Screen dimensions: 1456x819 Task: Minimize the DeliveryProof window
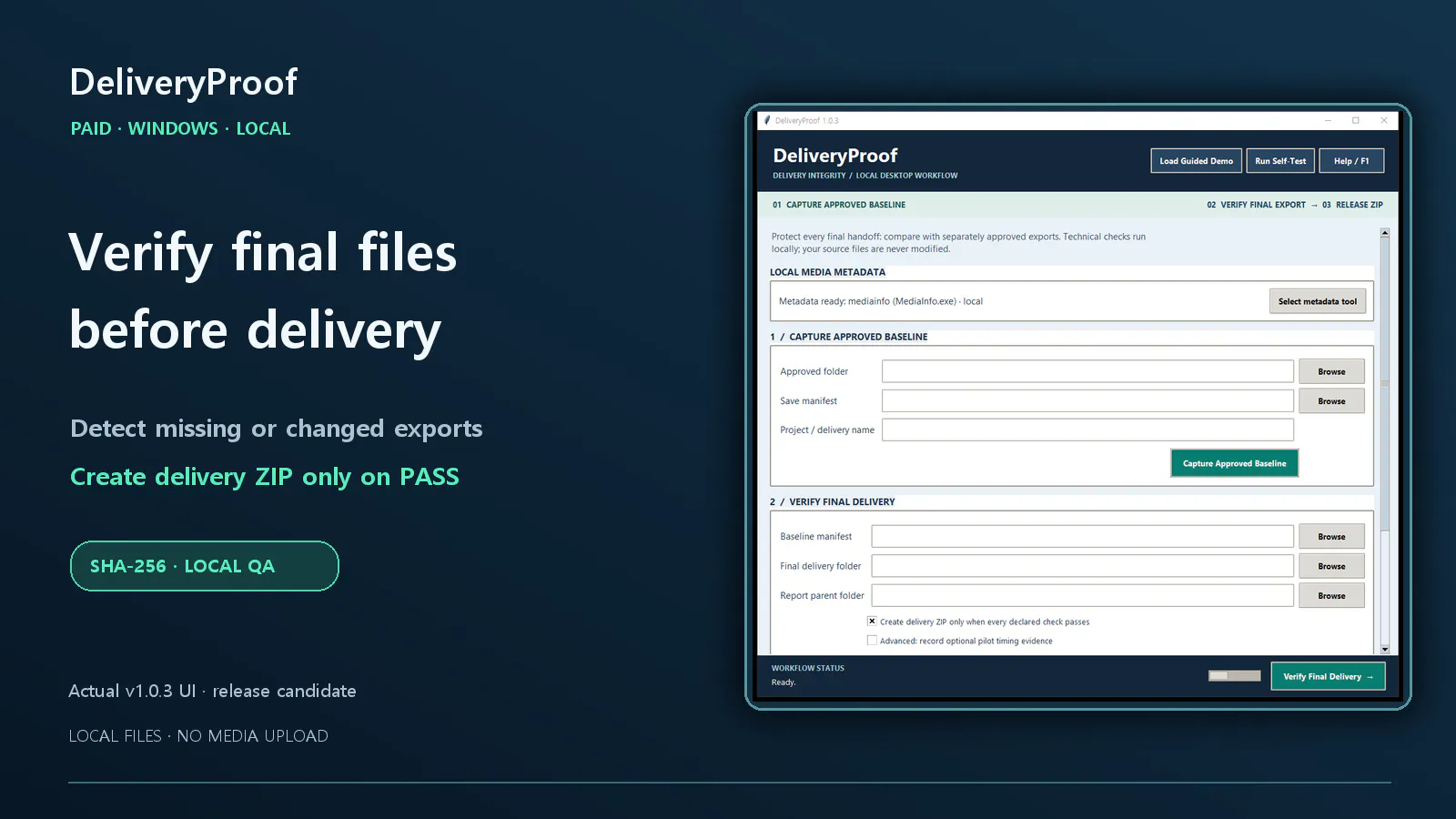coord(1328,120)
